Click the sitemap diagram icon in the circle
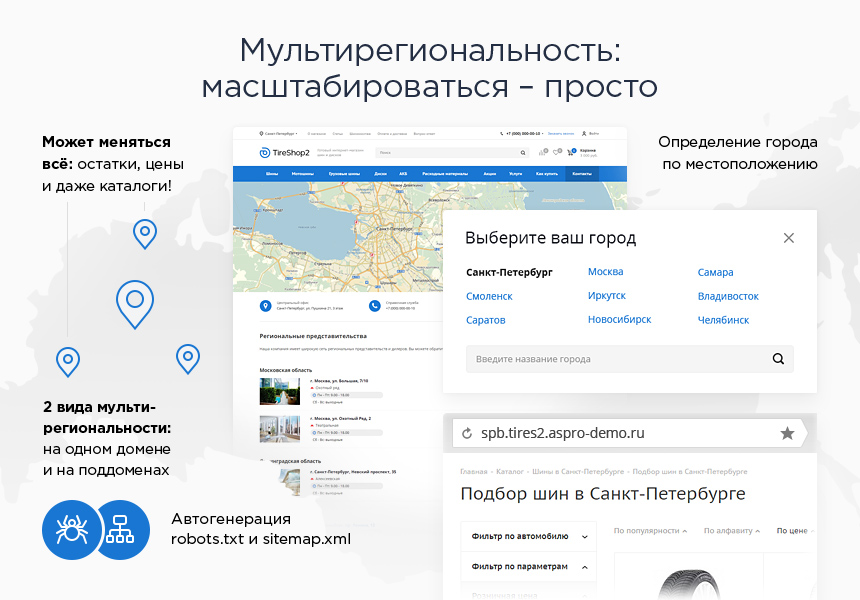Viewport: 860px width, 600px height. 122,530
